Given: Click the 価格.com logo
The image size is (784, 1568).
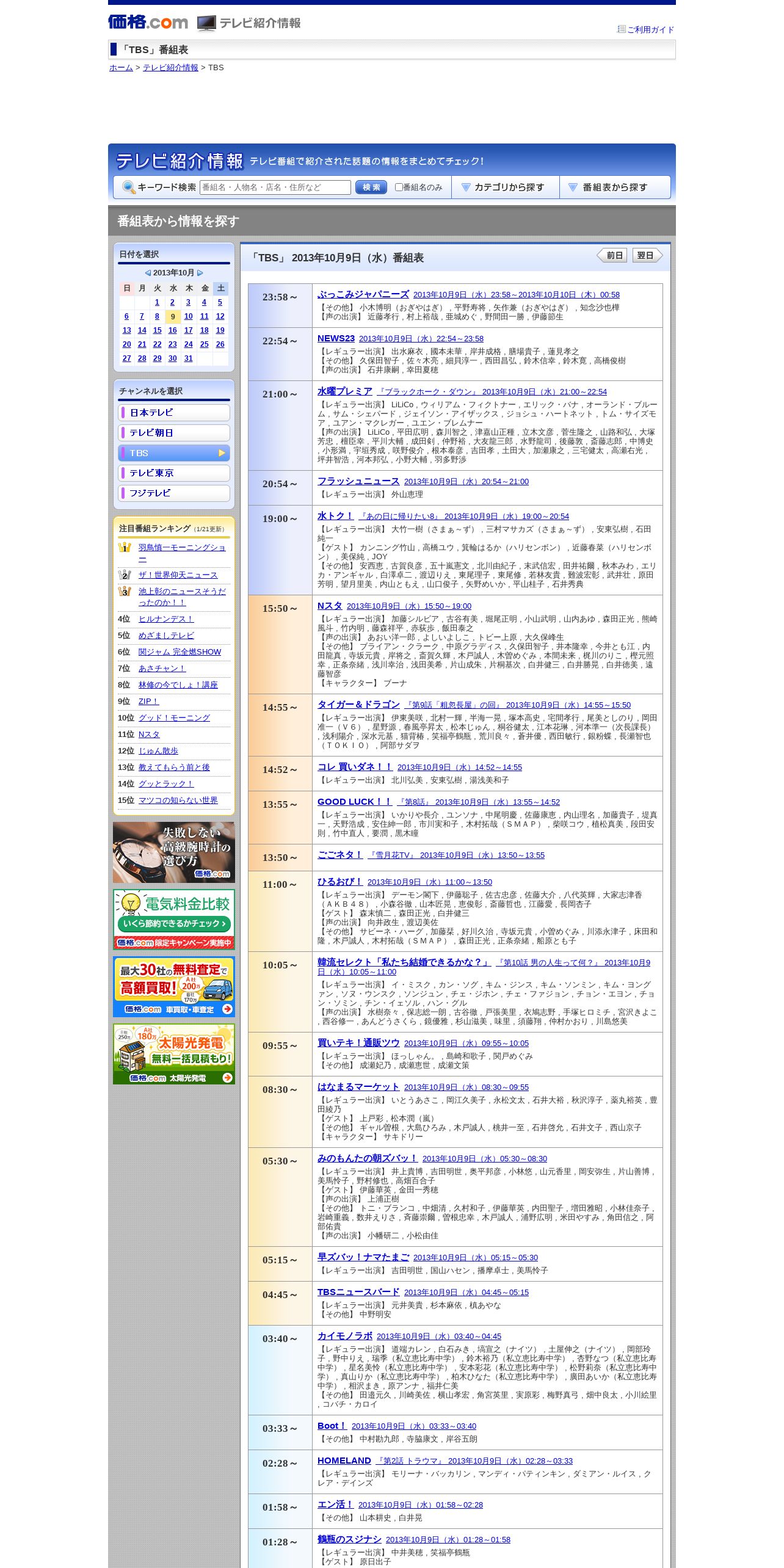Looking at the screenshot, I should (x=148, y=23).
